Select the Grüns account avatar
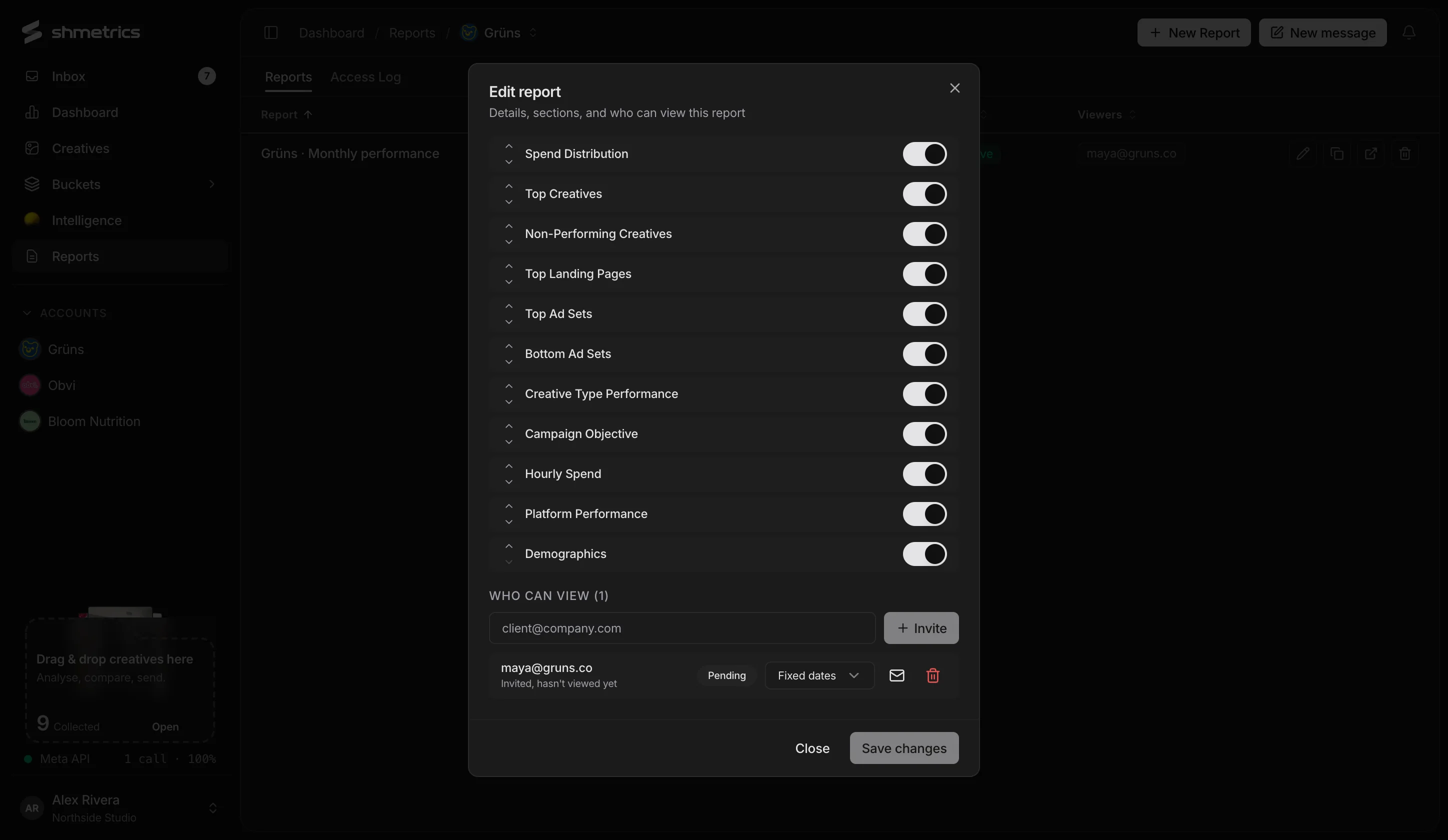1448x840 pixels. 30,349
